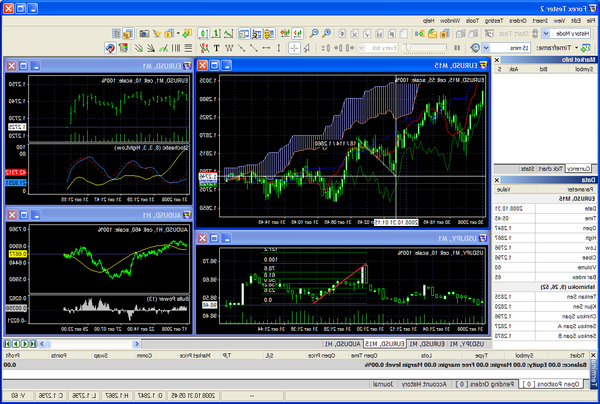Click the Tenkan Sen row in Data panel
600x404 pixels.
pyautogui.click(x=546, y=296)
